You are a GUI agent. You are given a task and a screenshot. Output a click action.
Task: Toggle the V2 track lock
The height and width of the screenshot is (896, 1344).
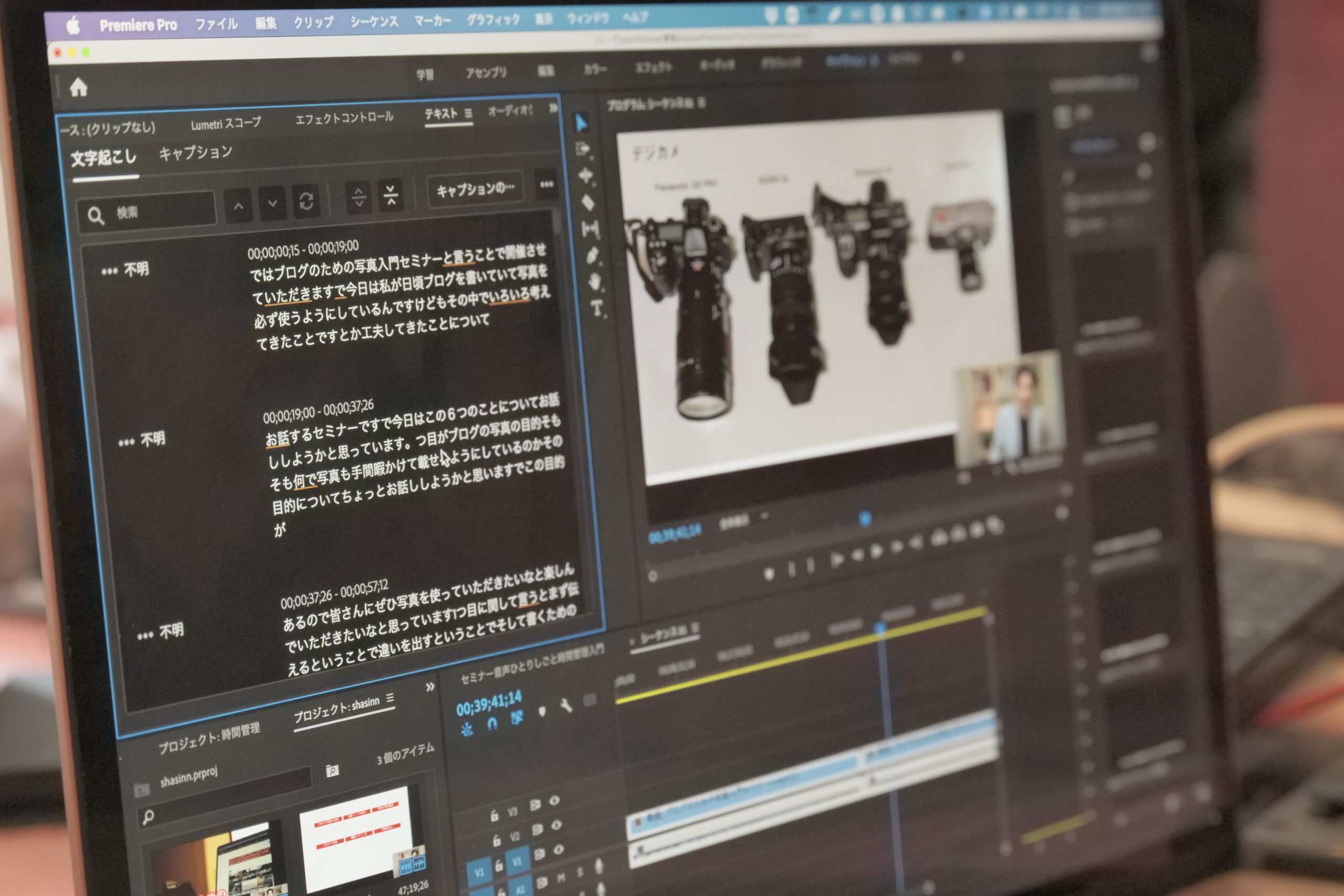pos(497,840)
